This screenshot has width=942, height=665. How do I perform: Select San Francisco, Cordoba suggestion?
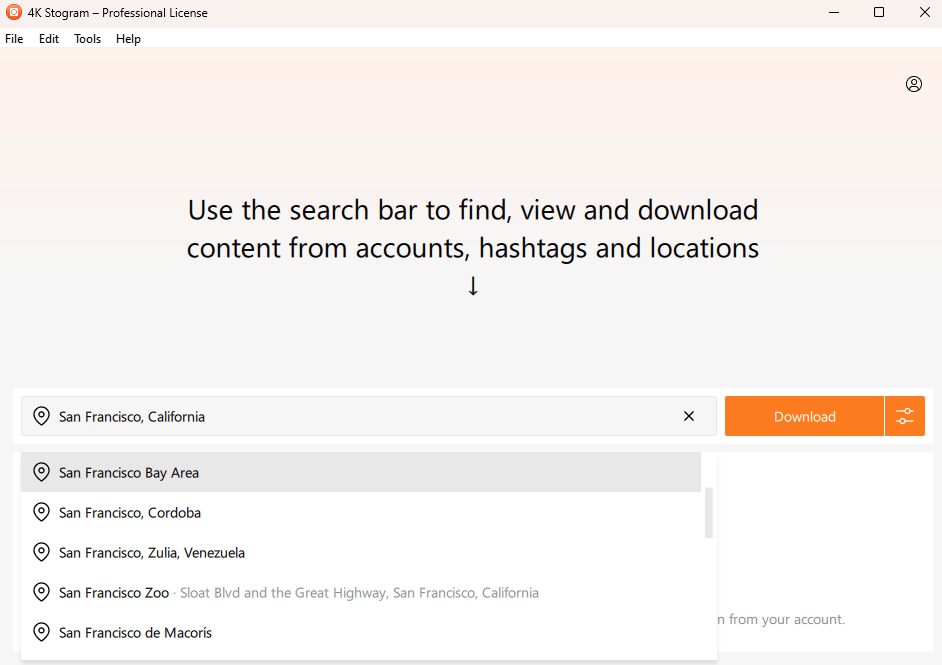pos(360,512)
